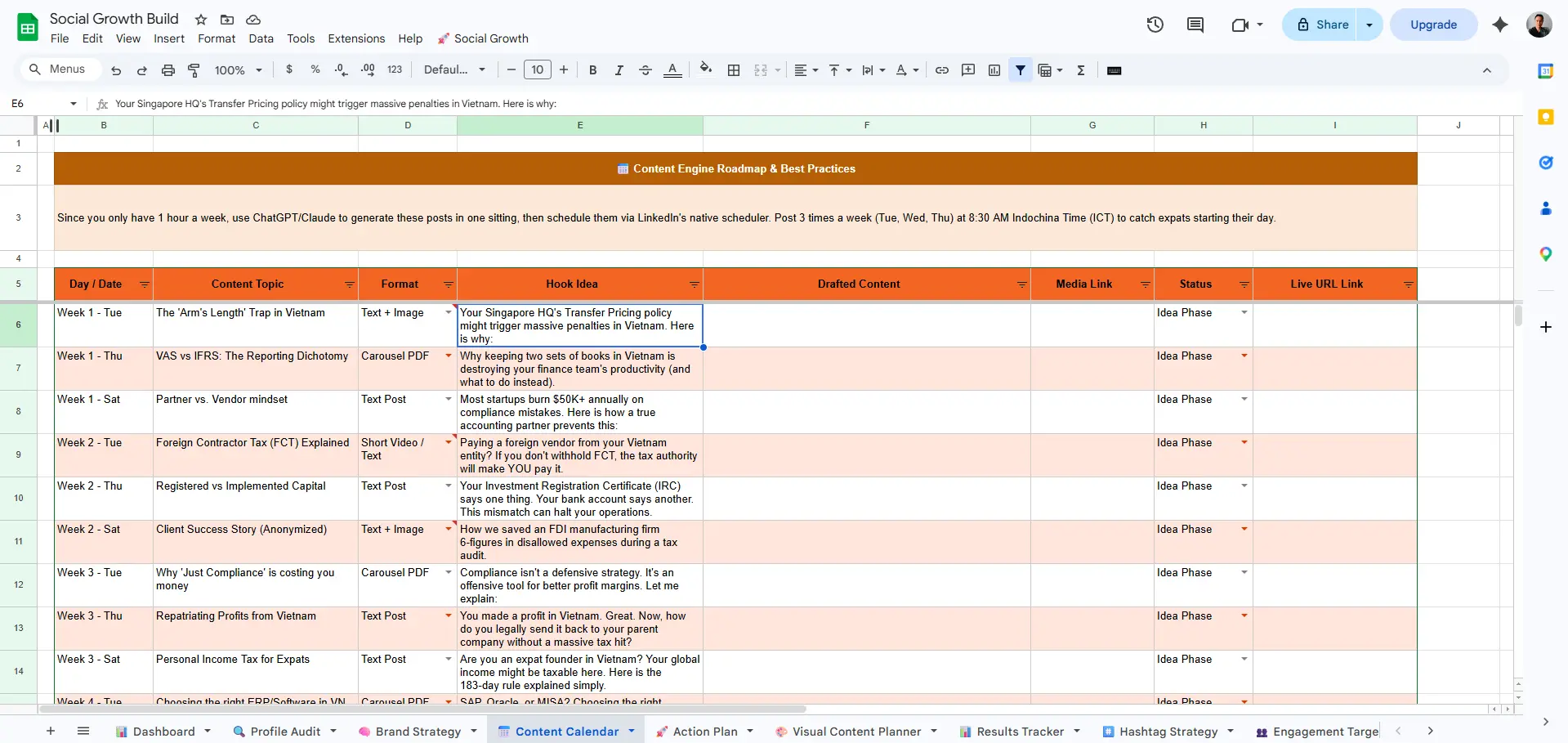The height and width of the screenshot is (743, 1568).
Task: Format as percent icon
Action: point(315,70)
